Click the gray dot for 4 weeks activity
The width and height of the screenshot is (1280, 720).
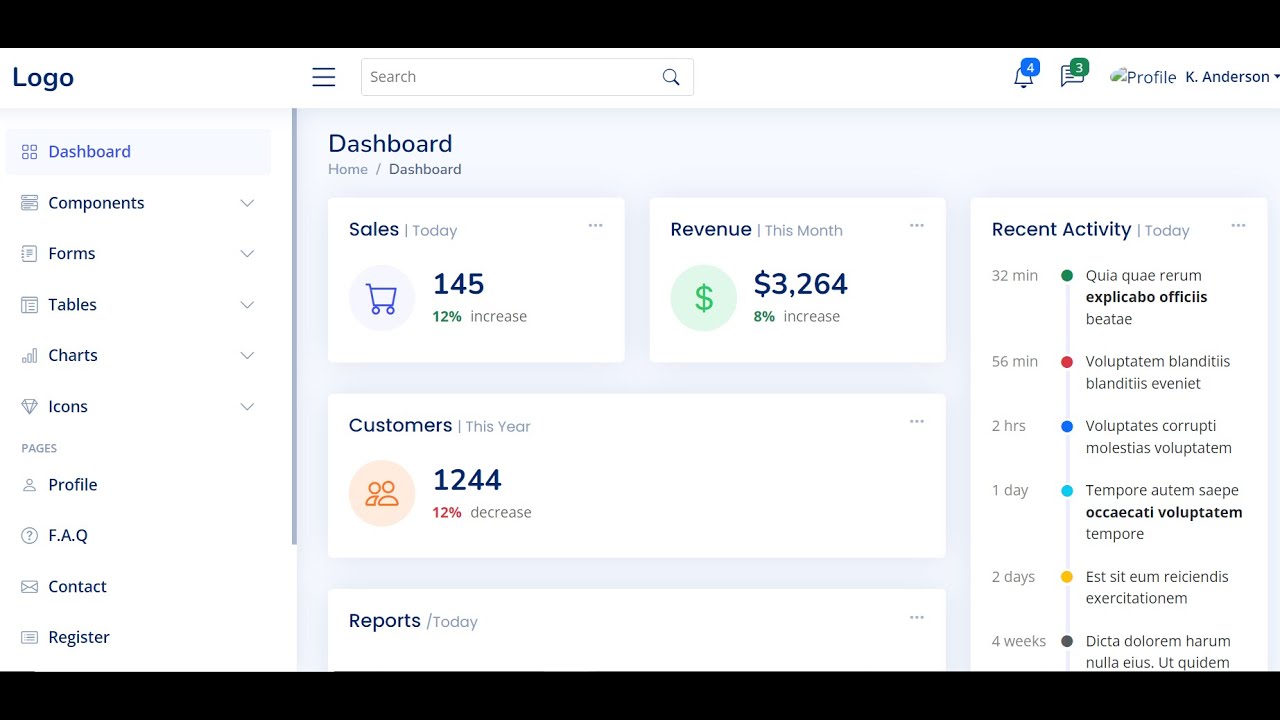pos(1067,641)
